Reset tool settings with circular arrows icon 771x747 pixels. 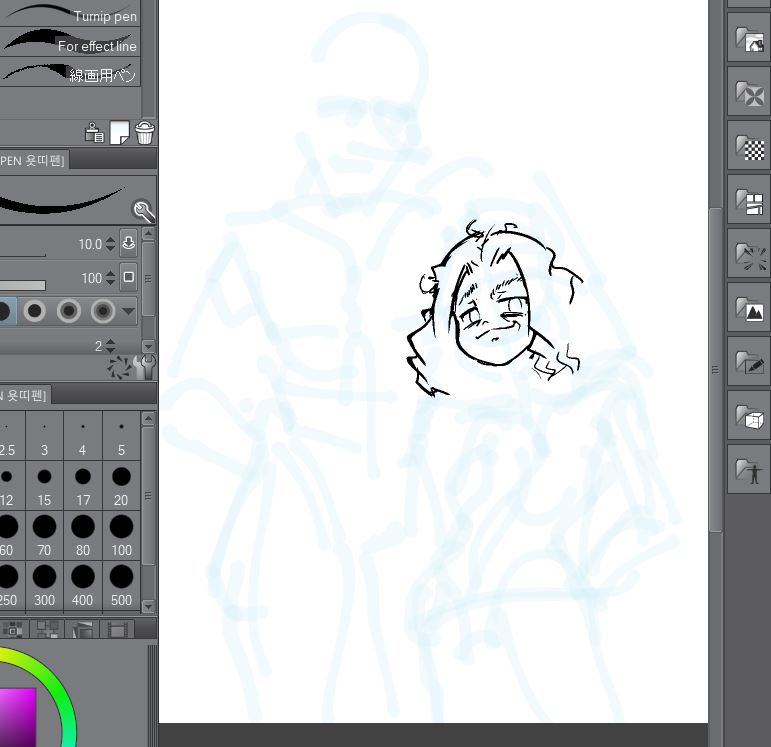coord(119,367)
